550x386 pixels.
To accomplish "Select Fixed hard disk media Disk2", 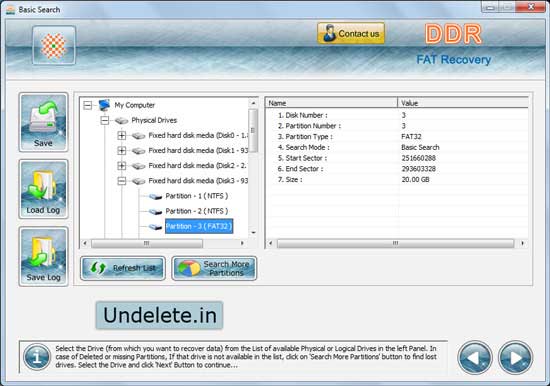I will 198,166.
